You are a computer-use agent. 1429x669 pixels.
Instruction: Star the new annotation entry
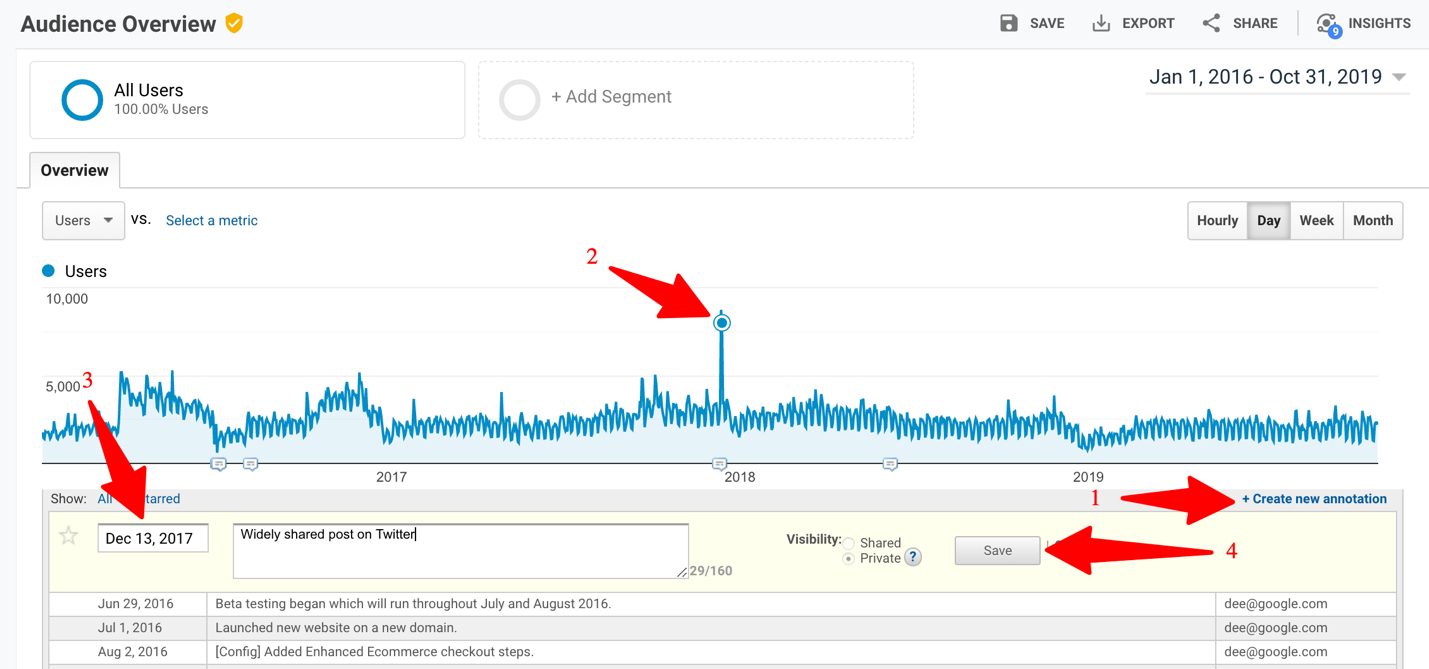pos(69,536)
